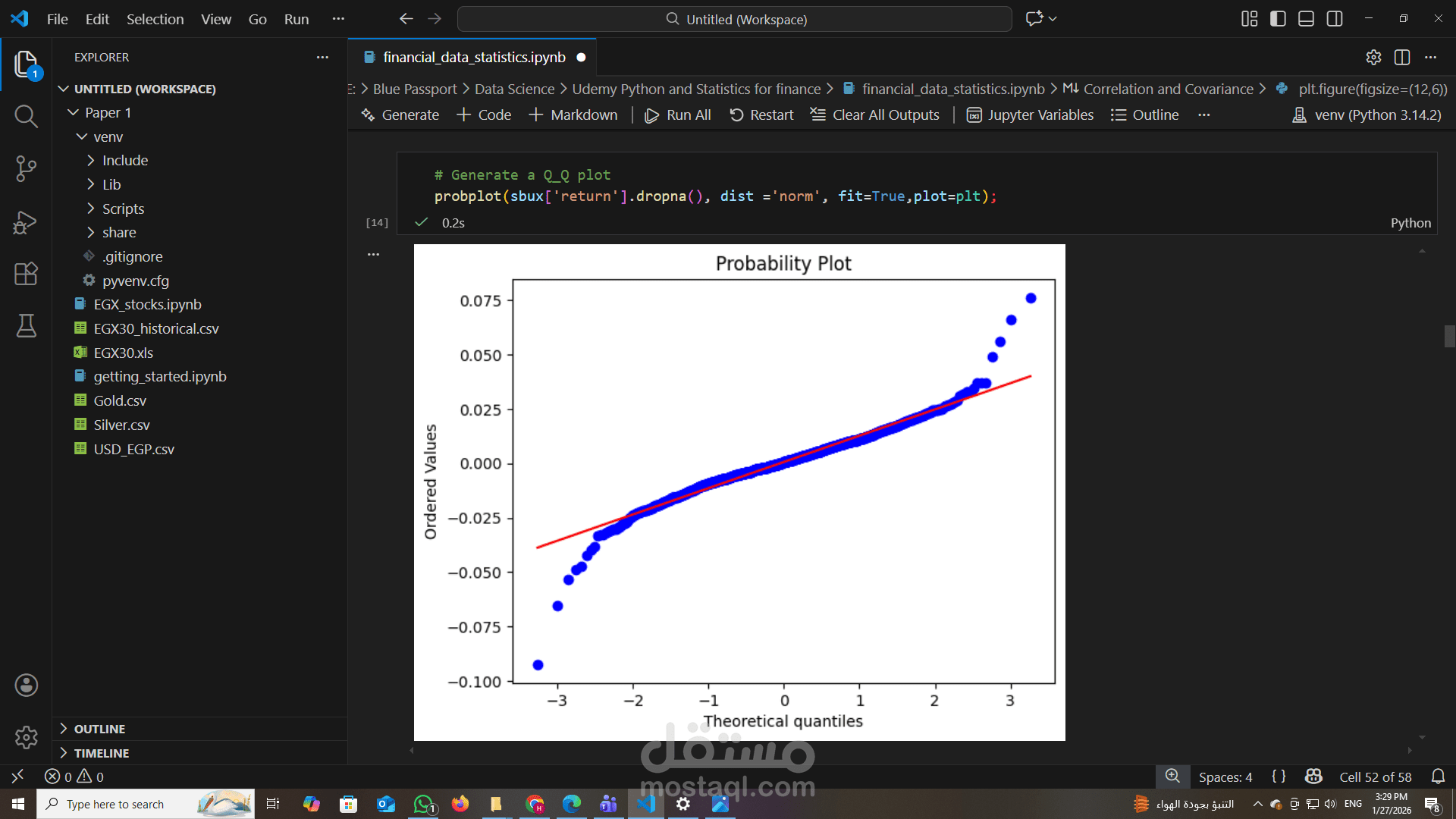Image resolution: width=1456 pixels, height=819 pixels.
Task: Toggle the primary side bar
Action: pos(1278,19)
